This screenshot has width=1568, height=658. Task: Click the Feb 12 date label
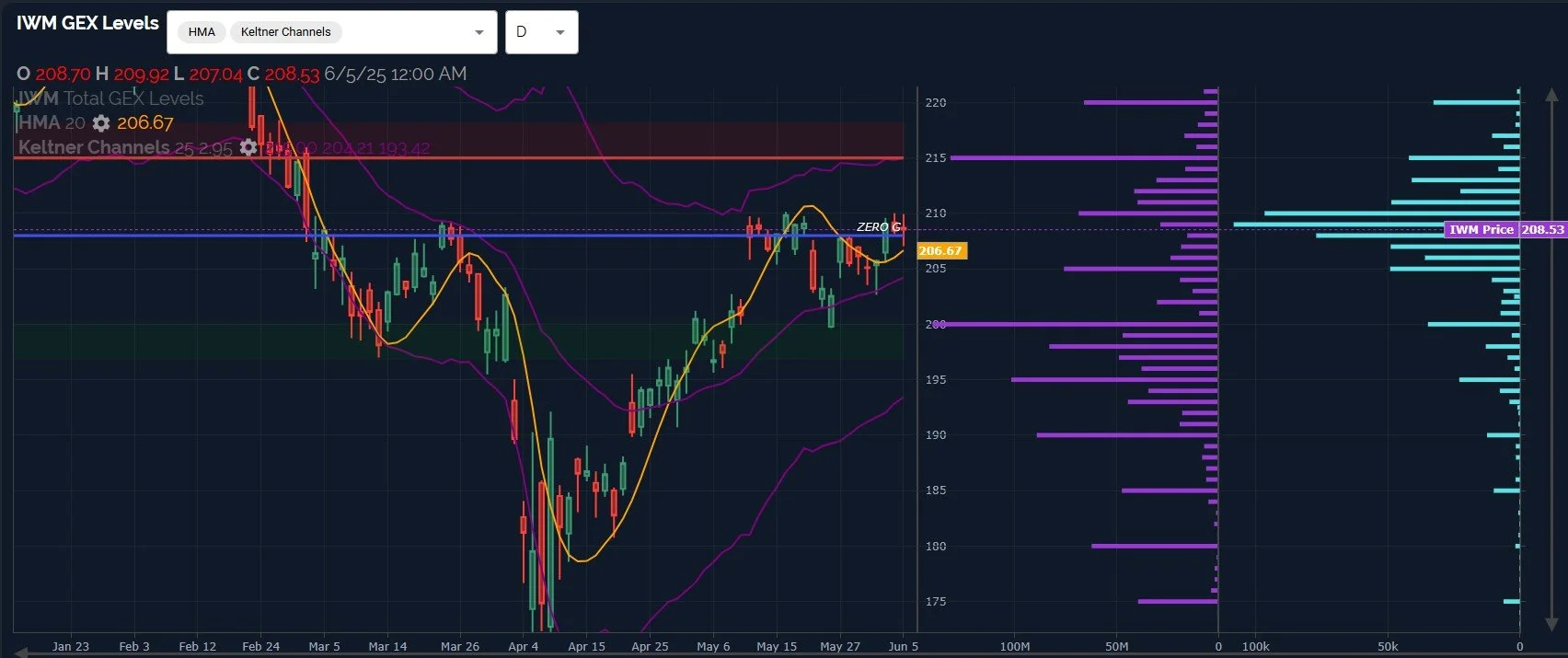point(197,646)
